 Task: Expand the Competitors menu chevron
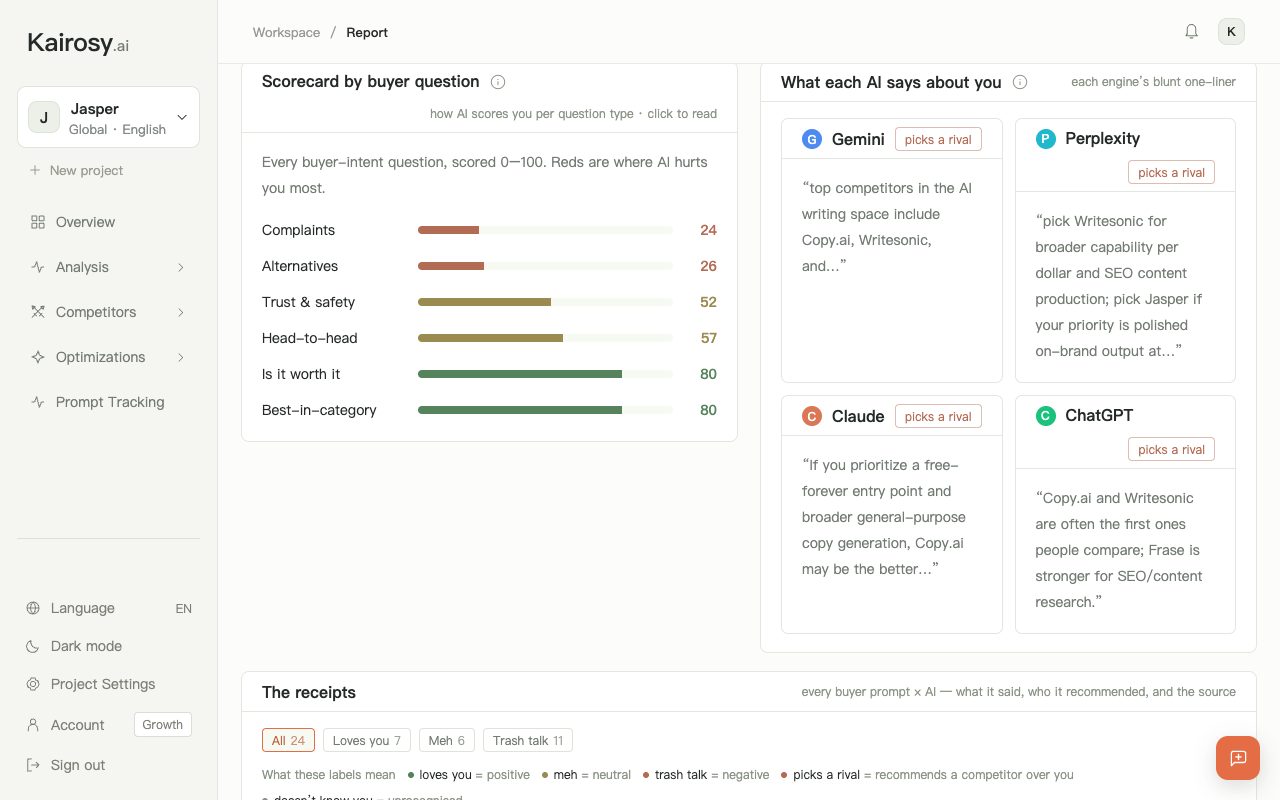tap(181, 312)
